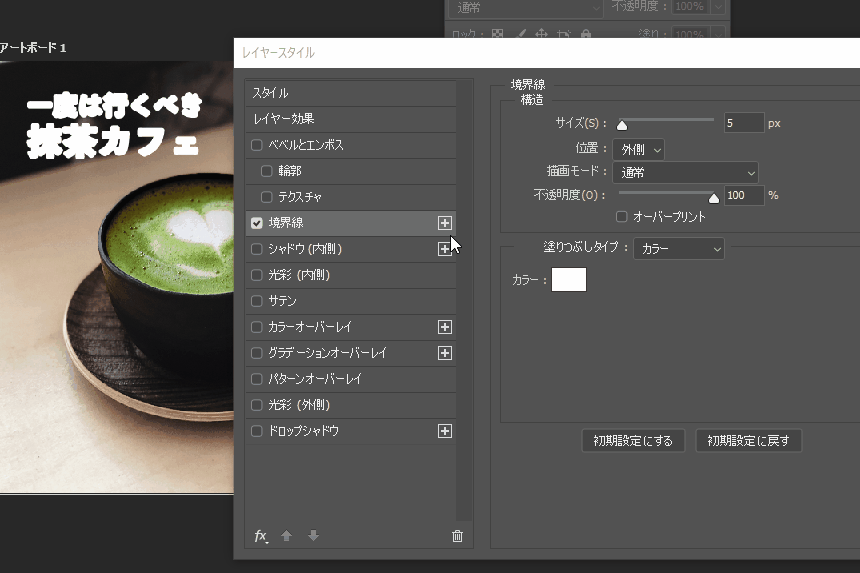Enable the テクスチャ checkbox

267,197
